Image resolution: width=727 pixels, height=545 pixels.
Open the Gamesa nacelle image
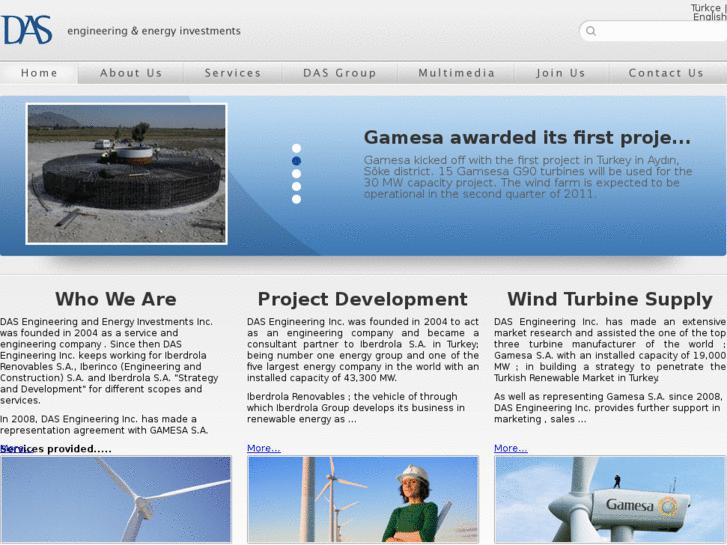610,499
